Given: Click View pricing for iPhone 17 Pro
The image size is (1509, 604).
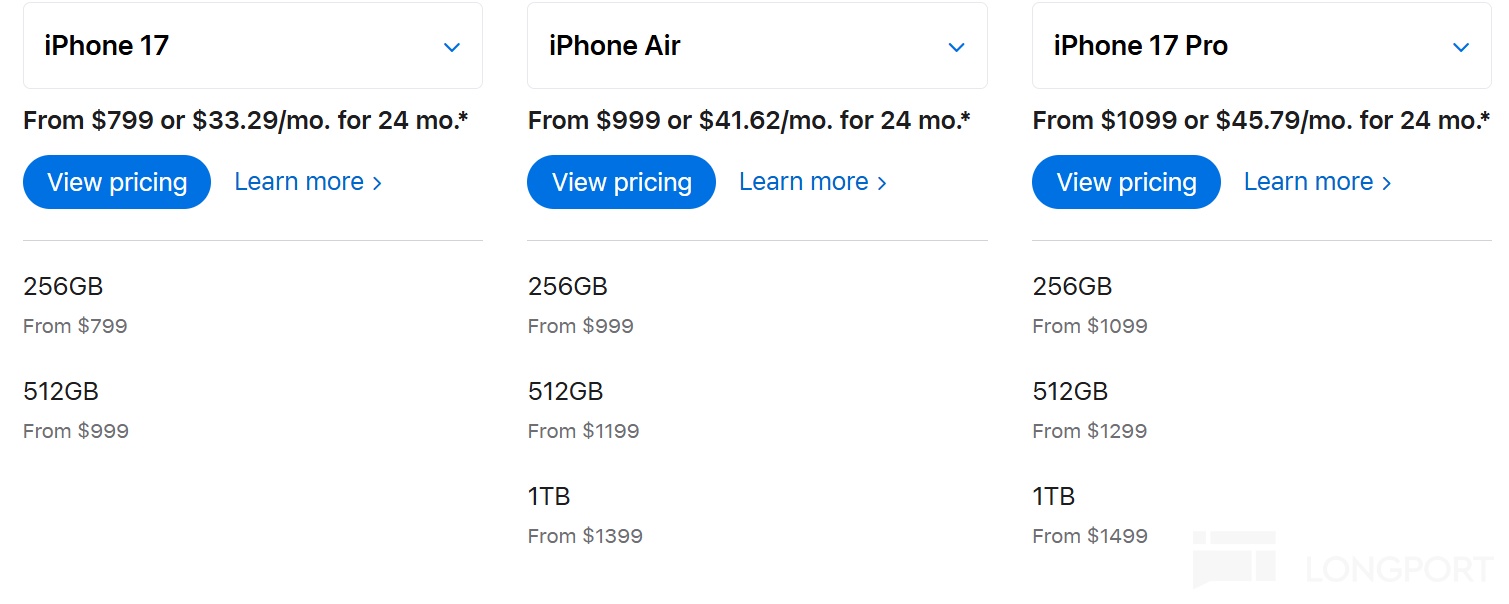Looking at the screenshot, I should [x=1126, y=182].
